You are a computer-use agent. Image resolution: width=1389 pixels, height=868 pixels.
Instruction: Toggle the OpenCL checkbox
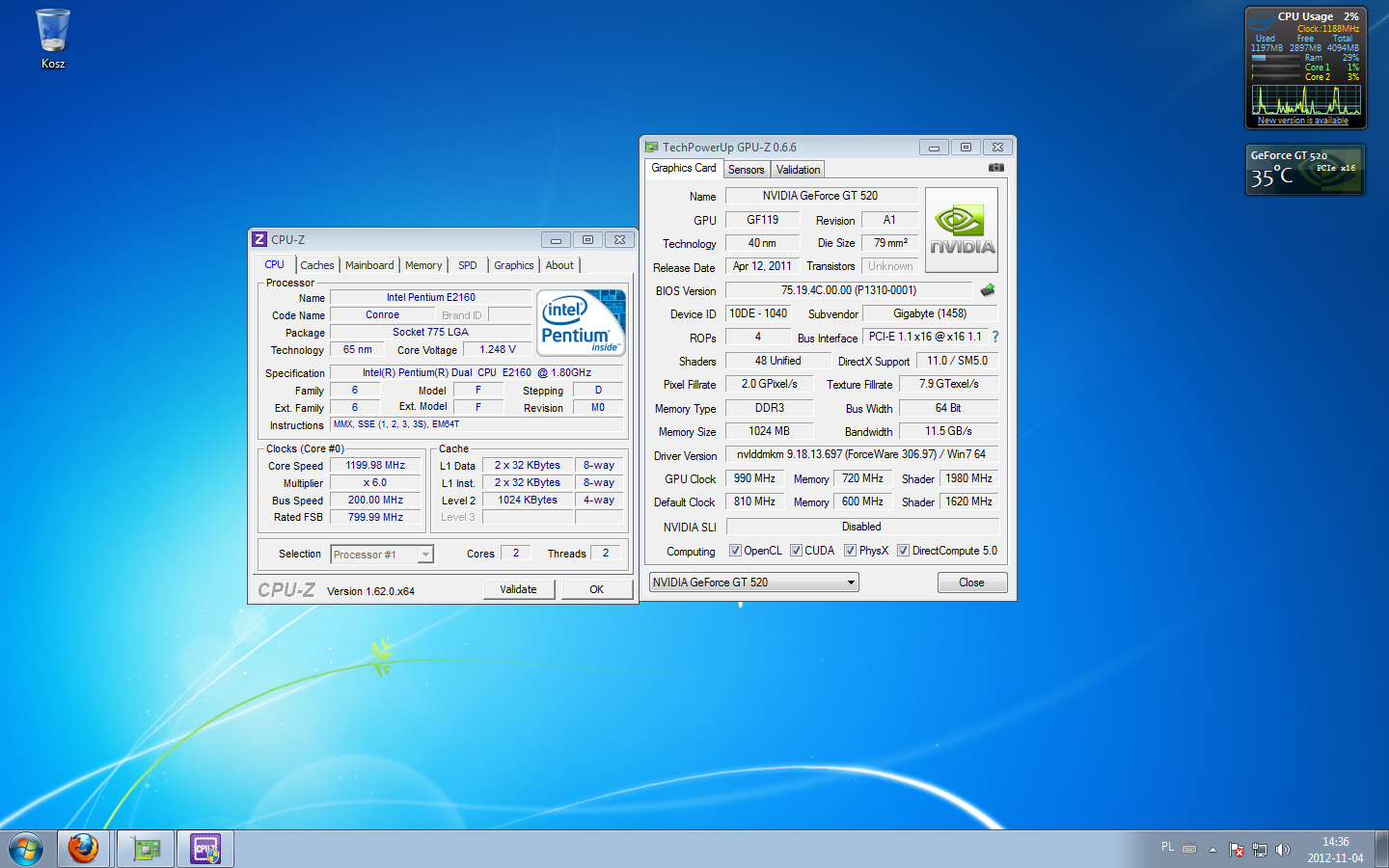tap(735, 551)
